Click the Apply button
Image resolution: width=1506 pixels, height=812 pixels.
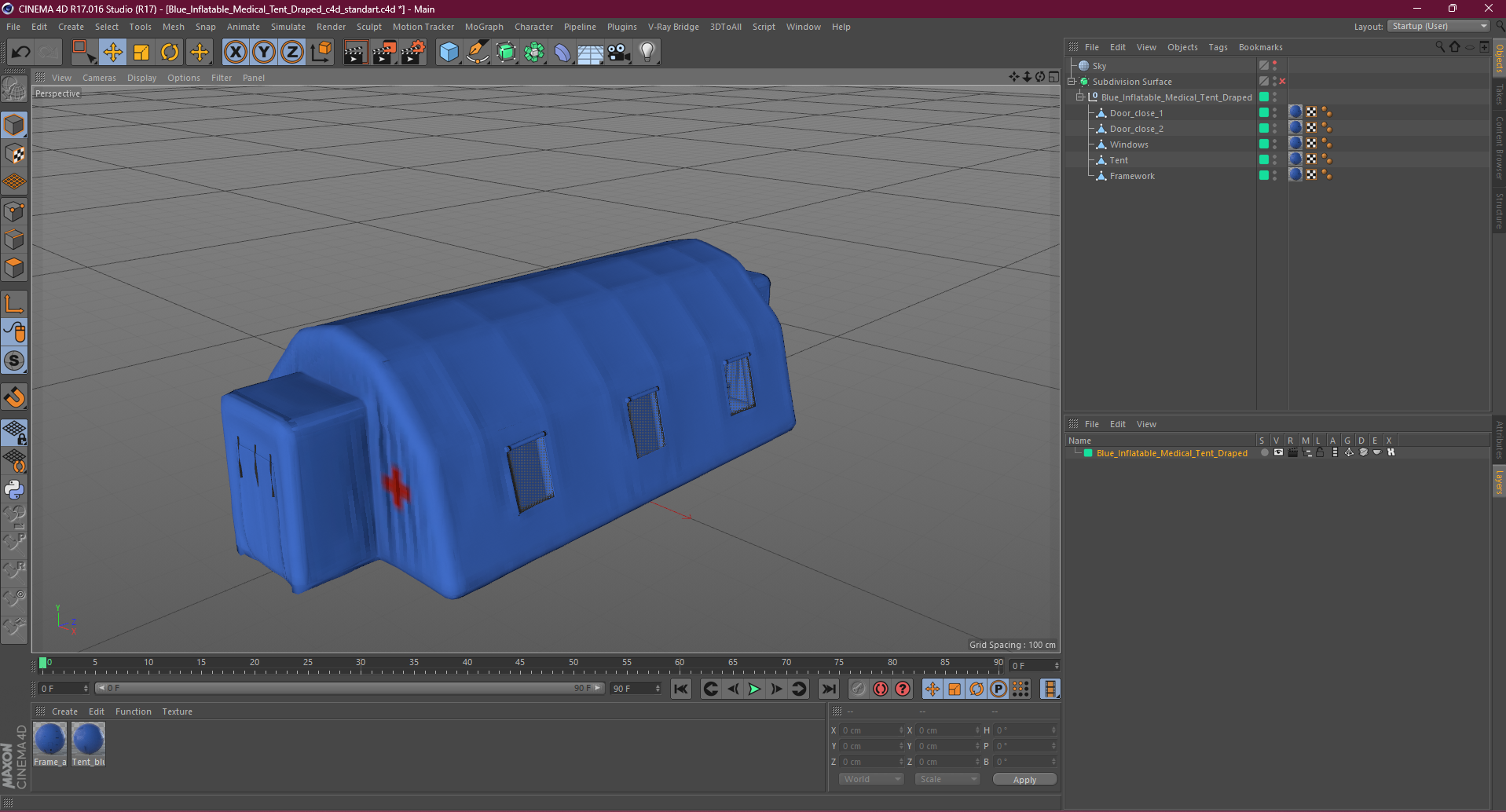[x=1024, y=780]
